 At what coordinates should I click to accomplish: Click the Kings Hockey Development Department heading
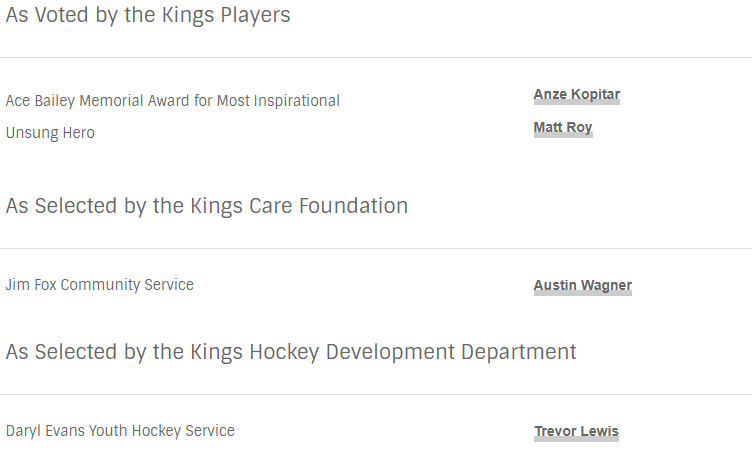coord(291,352)
